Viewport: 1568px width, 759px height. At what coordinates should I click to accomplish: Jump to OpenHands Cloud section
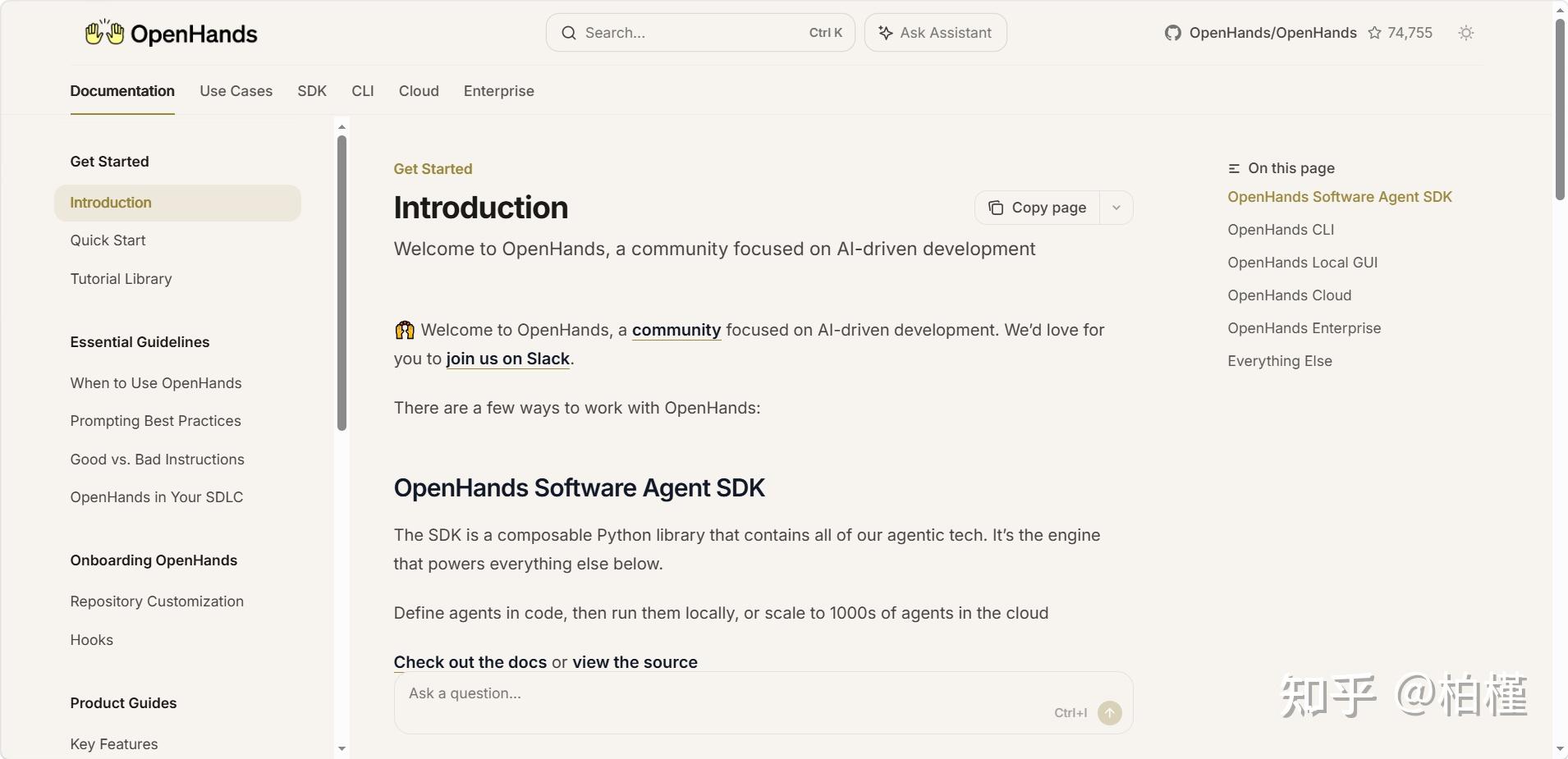tap(1290, 295)
